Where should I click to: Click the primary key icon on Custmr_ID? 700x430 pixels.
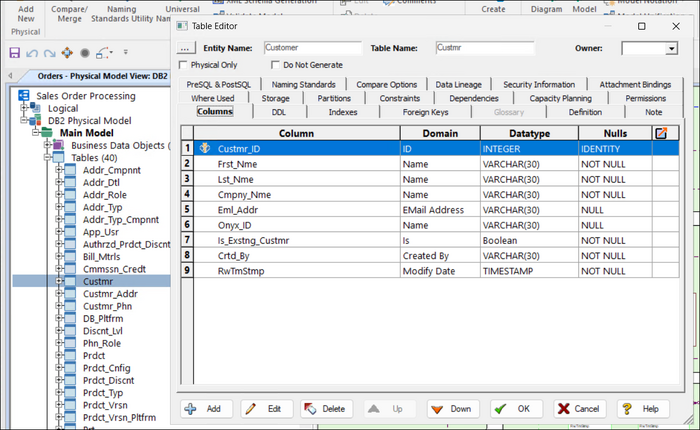pyautogui.click(x=205, y=148)
